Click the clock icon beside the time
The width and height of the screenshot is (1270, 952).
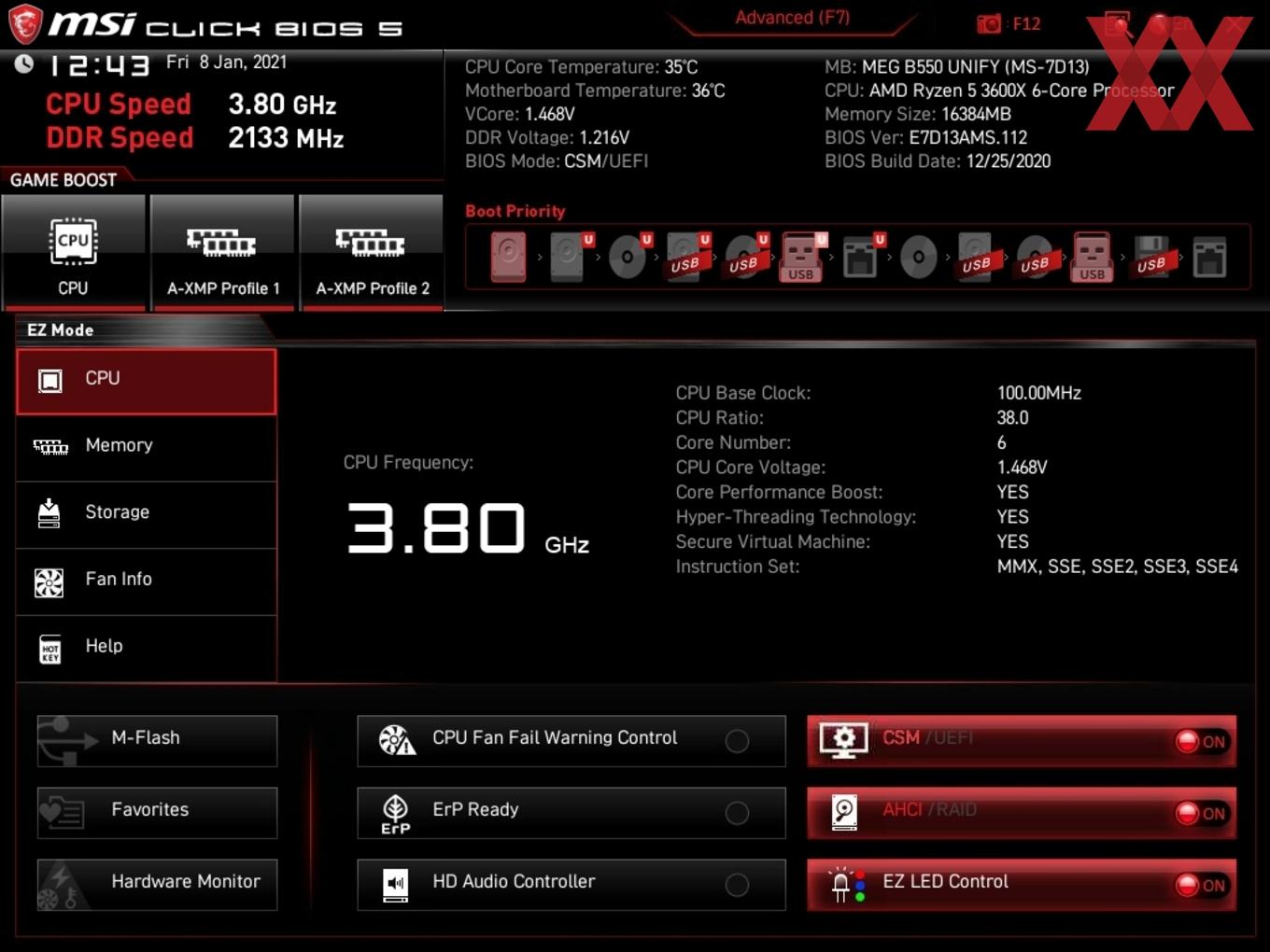coord(24,63)
